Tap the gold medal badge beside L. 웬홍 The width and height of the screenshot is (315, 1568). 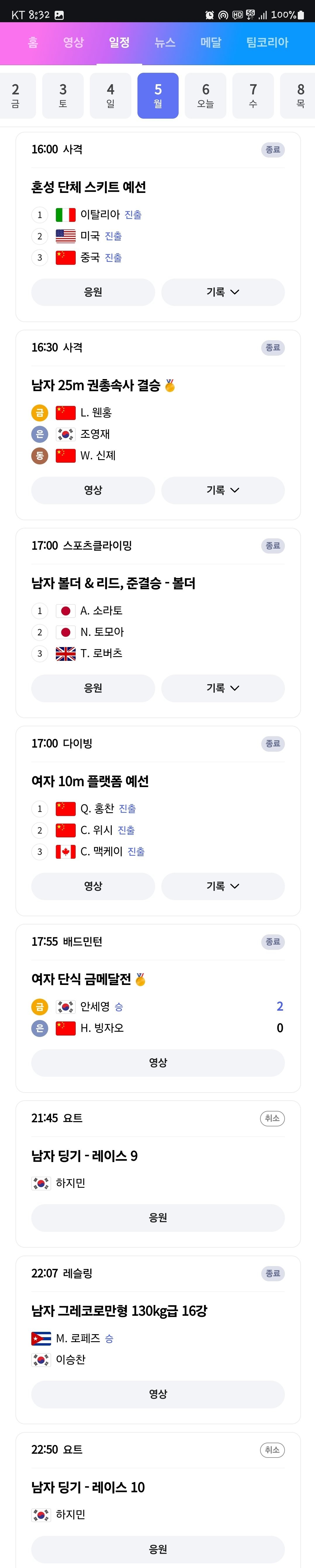(39, 413)
